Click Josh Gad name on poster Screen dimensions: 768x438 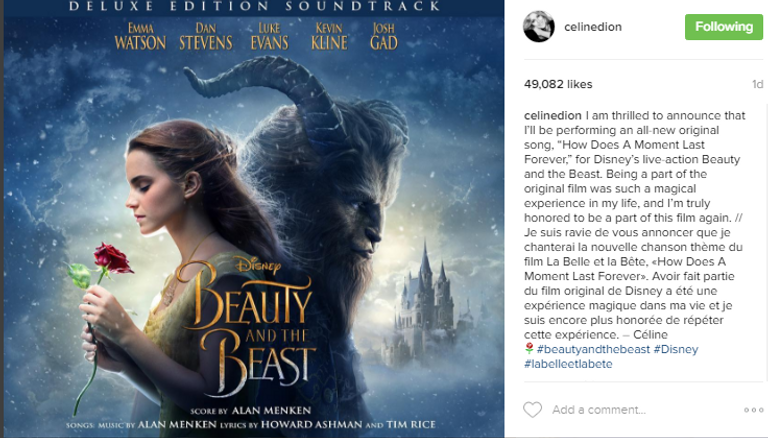coord(384,37)
